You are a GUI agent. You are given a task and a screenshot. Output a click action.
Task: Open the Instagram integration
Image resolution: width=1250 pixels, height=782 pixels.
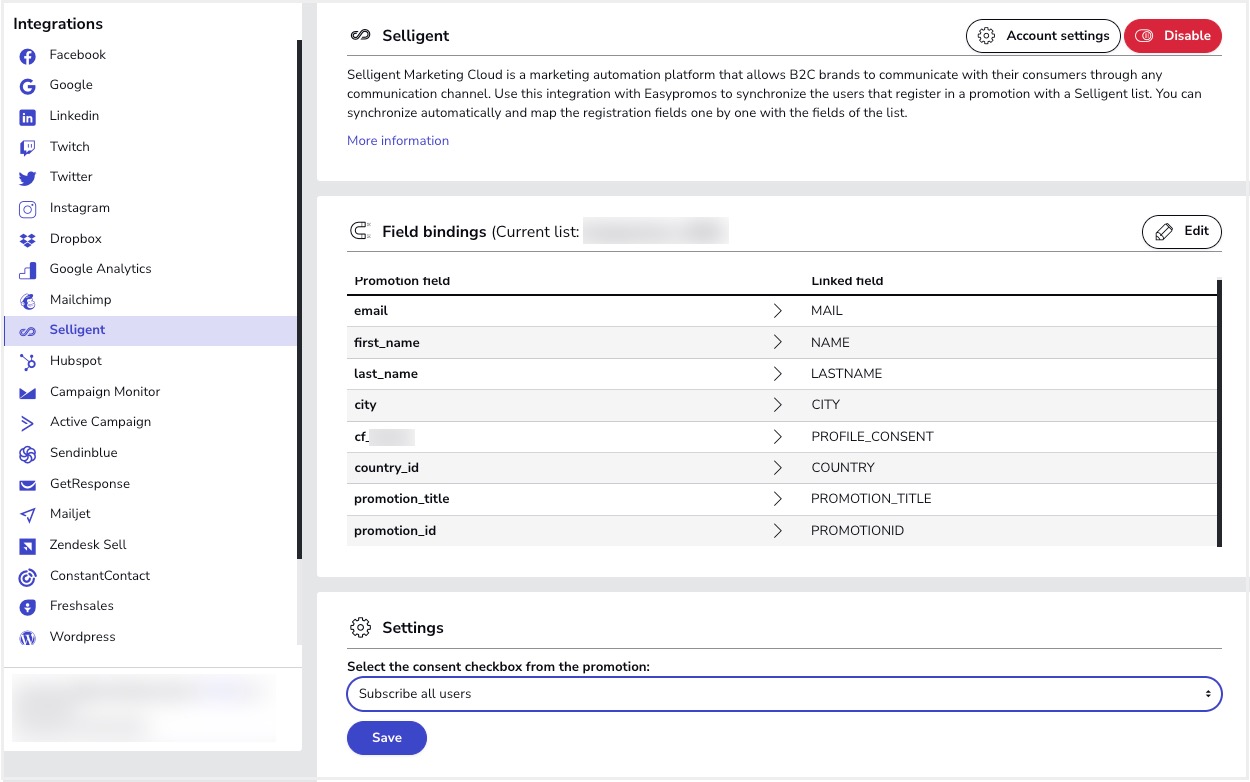click(x=80, y=208)
